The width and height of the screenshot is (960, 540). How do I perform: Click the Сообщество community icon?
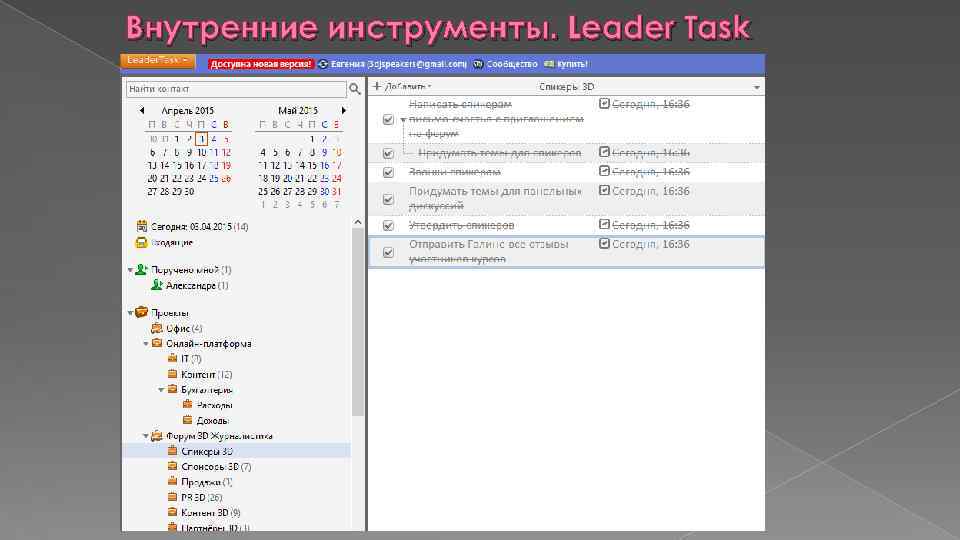tap(478, 64)
